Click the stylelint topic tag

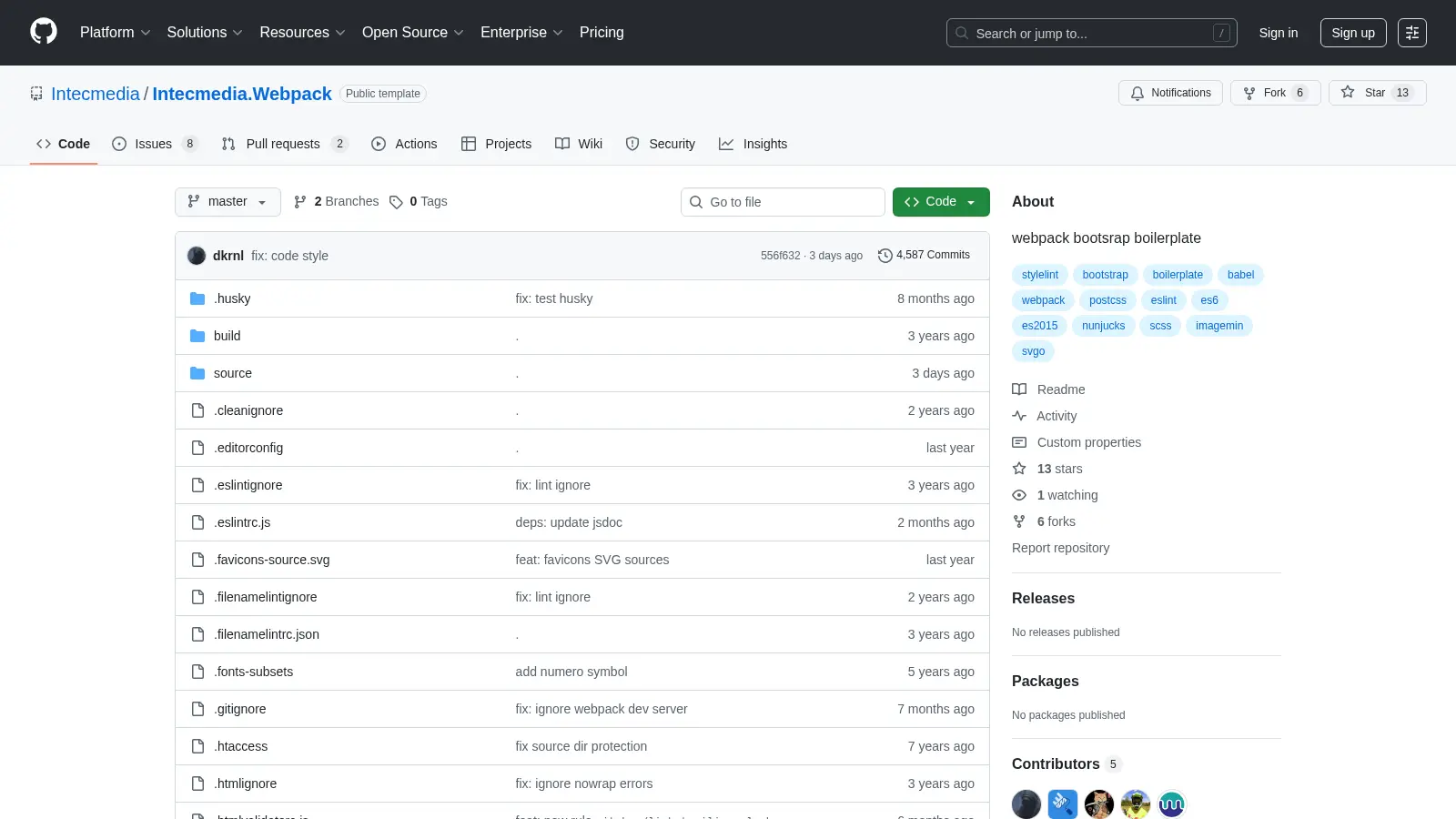(1040, 275)
